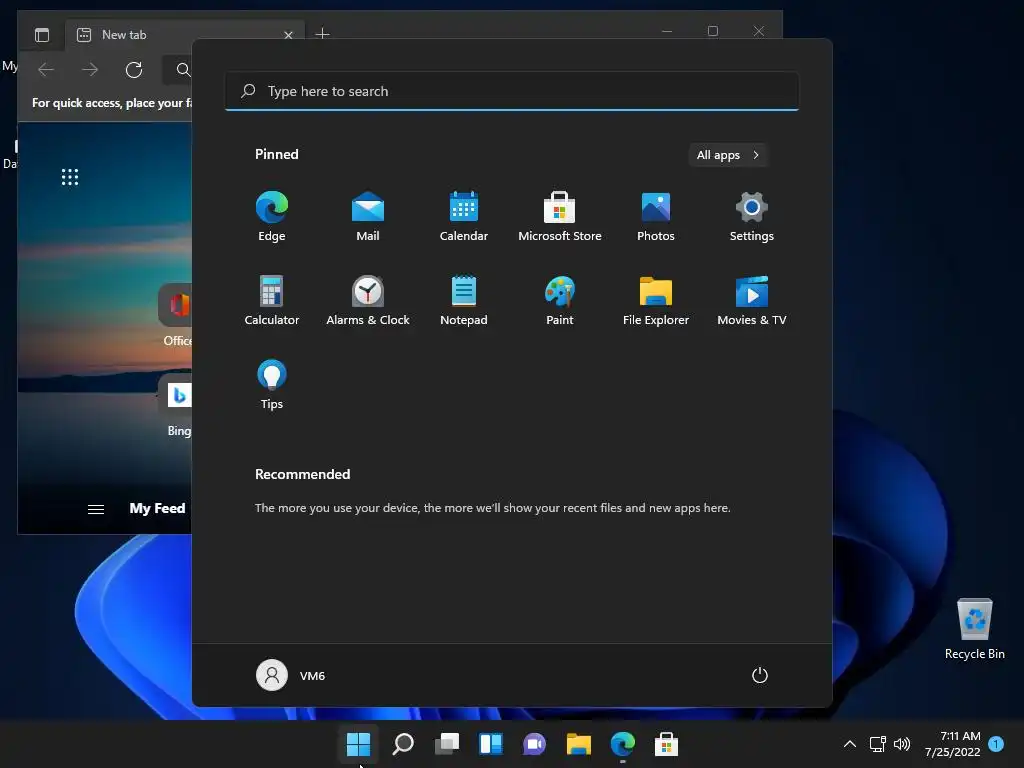1024x768 pixels.
Task: Select the My Feed heading in Edge
Action: [x=157, y=508]
